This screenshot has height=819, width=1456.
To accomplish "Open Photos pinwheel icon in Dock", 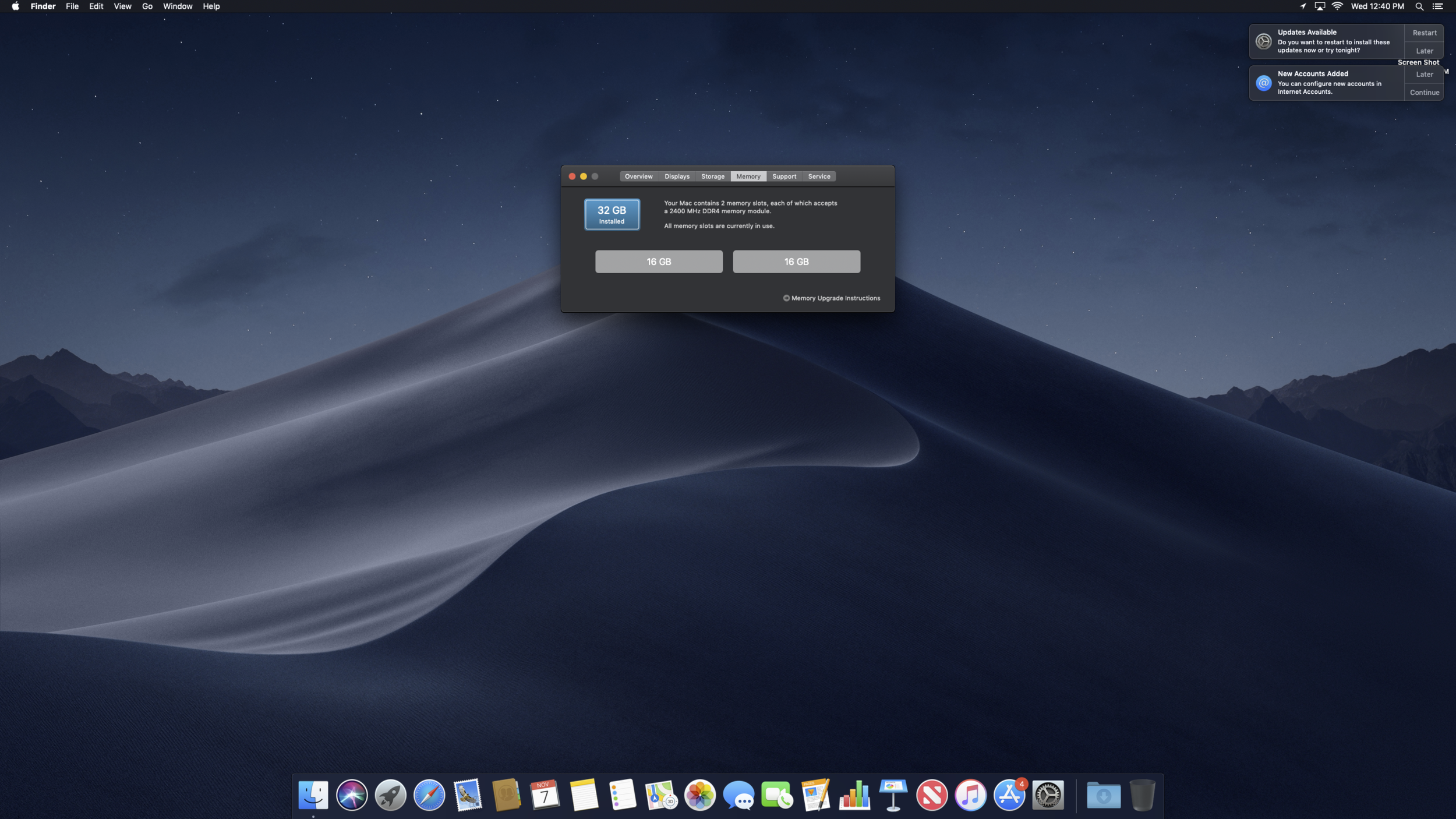I will pos(699,795).
